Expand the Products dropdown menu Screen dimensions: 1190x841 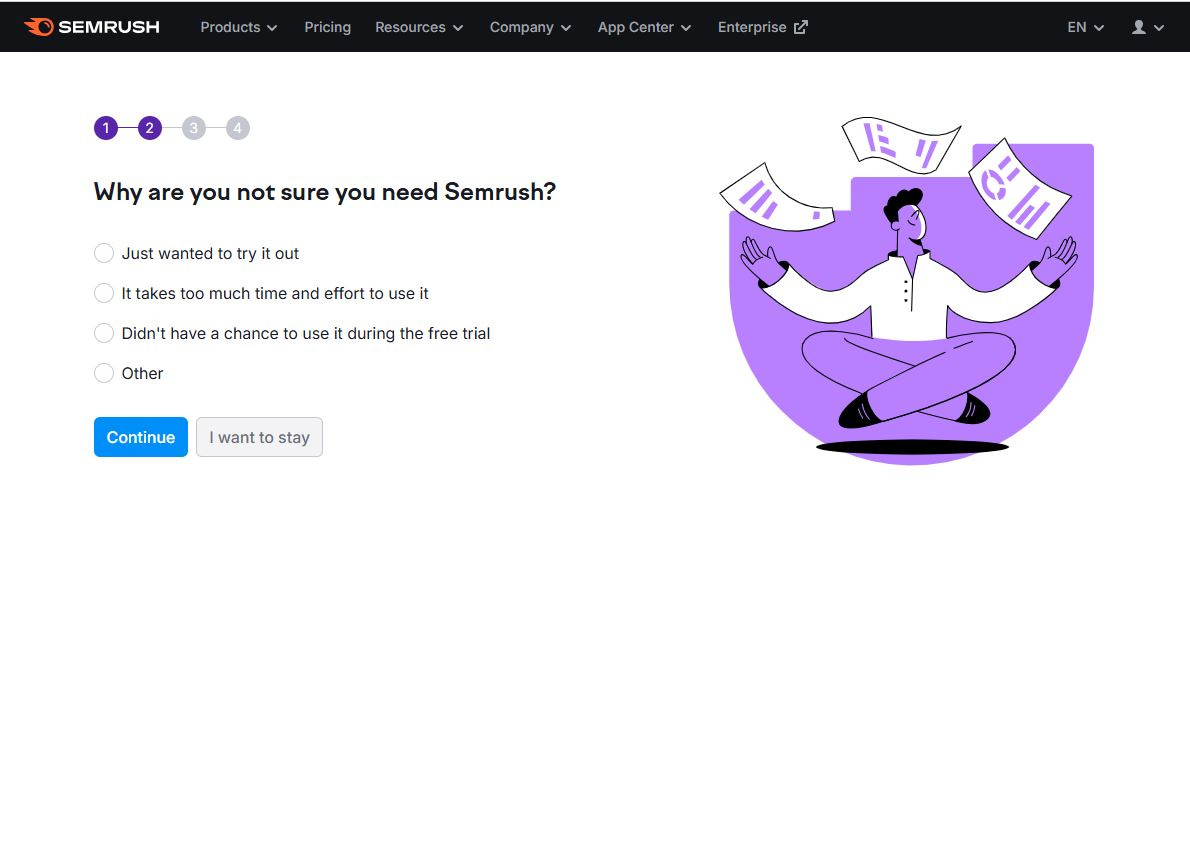point(238,27)
